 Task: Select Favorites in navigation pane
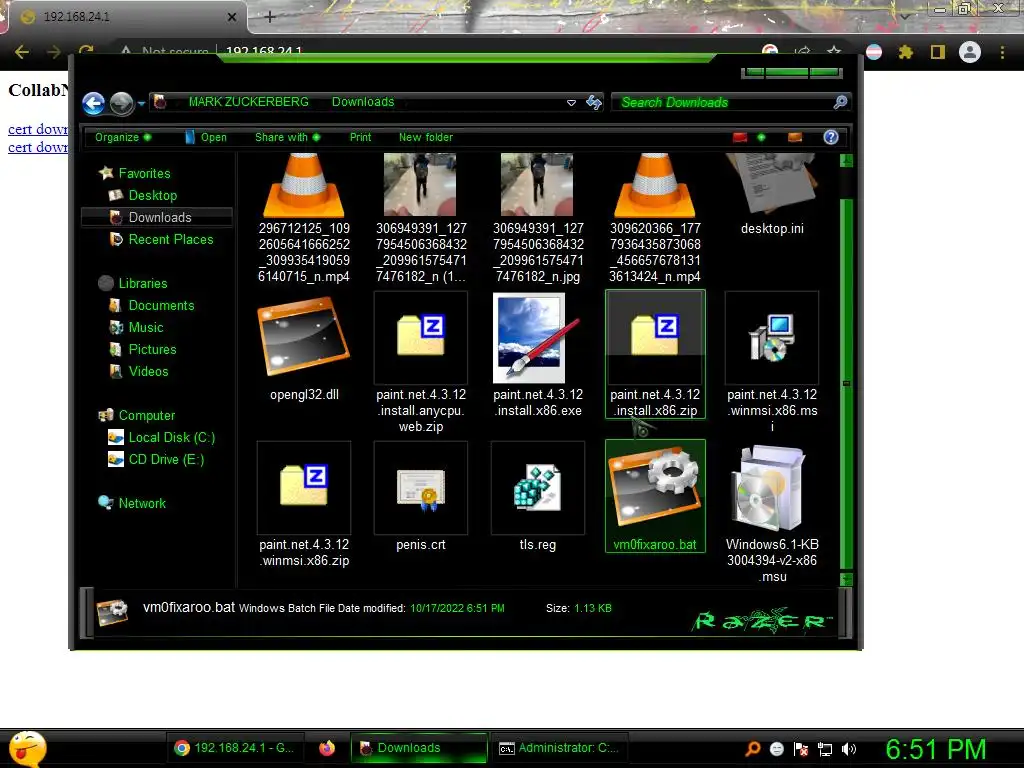[x=144, y=173]
